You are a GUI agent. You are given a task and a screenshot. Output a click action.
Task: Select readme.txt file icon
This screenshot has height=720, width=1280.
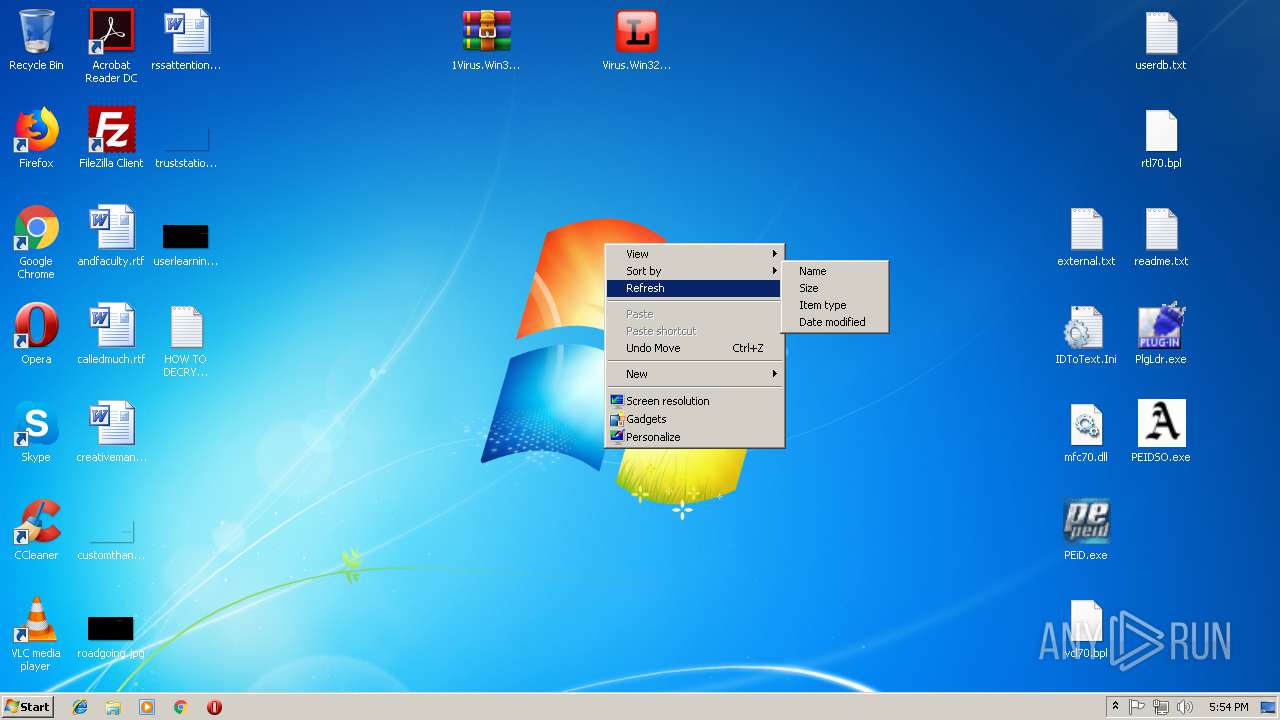click(x=1161, y=236)
